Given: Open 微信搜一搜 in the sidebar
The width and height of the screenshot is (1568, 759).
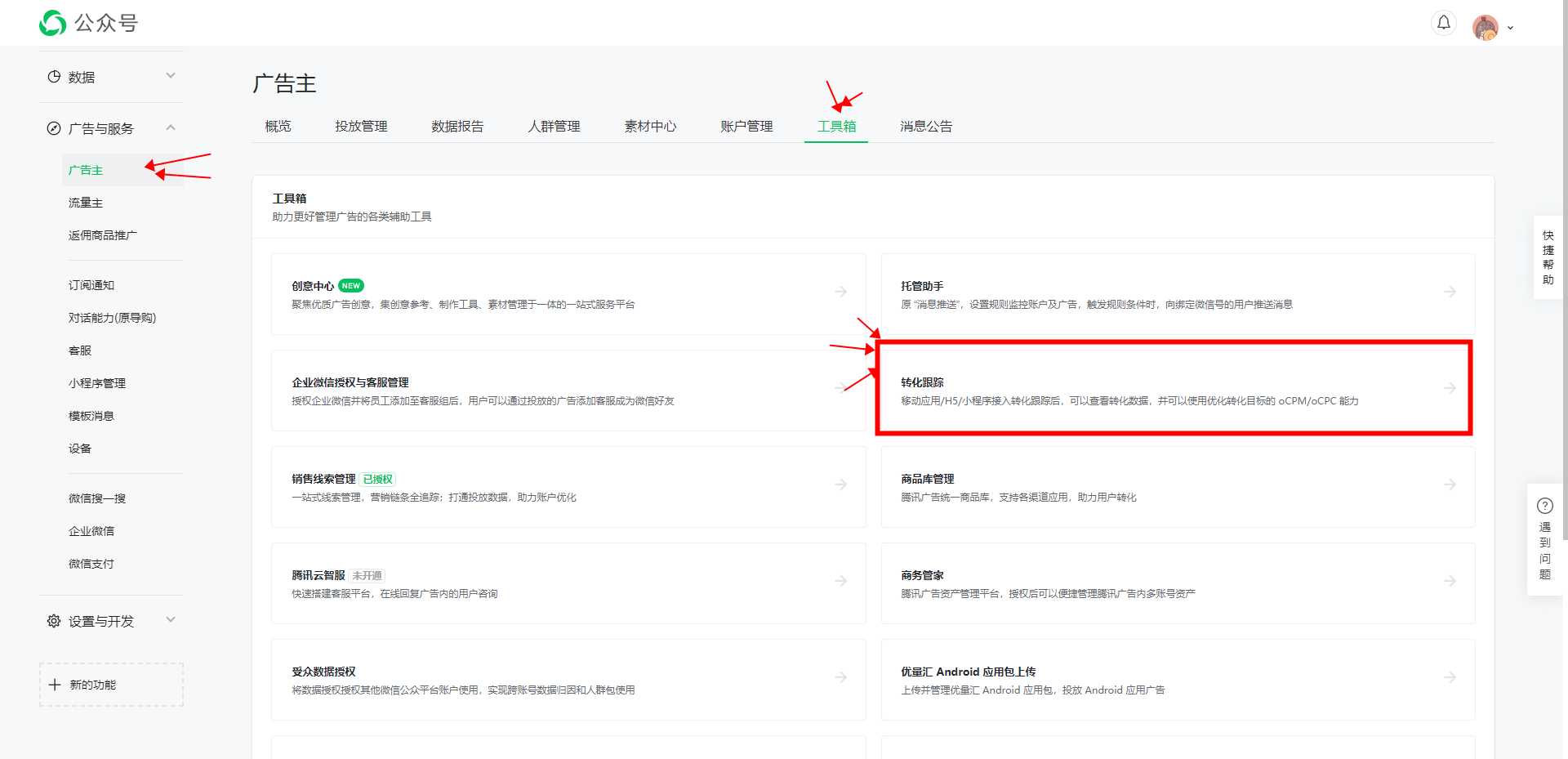Looking at the screenshot, I should tap(97, 498).
